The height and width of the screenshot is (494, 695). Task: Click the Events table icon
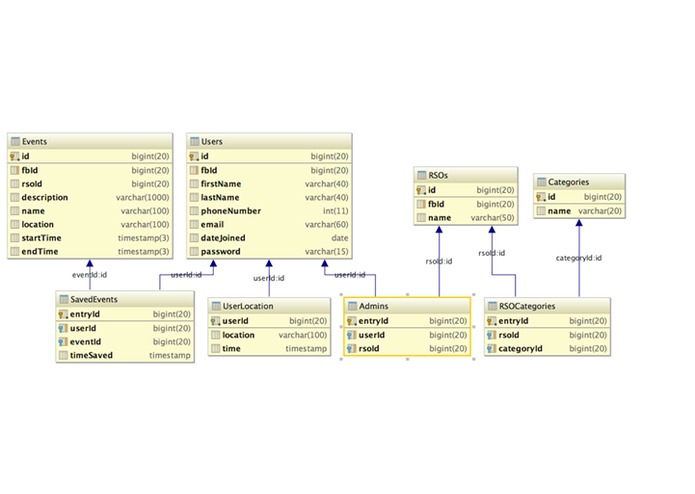coord(16,141)
